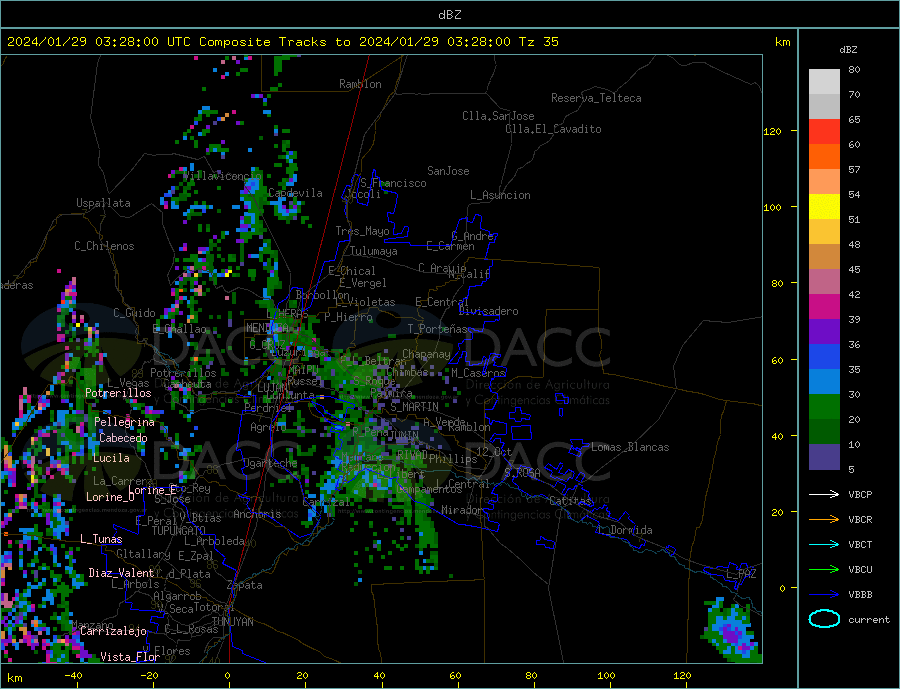This screenshot has height=689, width=900.
Task: Click the 'current' legend label
Action: tap(869, 620)
